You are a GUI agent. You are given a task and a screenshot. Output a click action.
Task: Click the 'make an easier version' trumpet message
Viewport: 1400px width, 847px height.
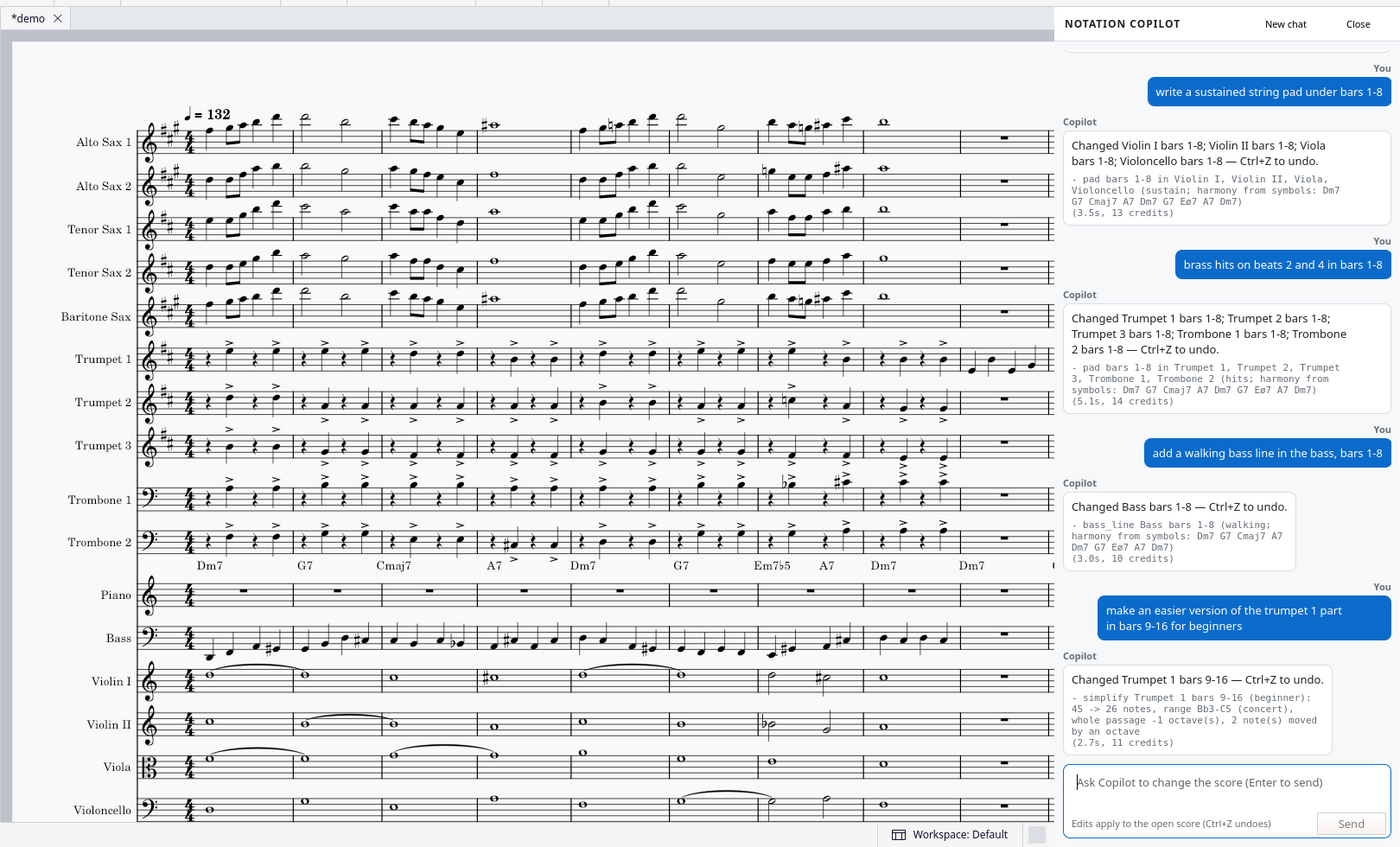click(x=1244, y=619)
